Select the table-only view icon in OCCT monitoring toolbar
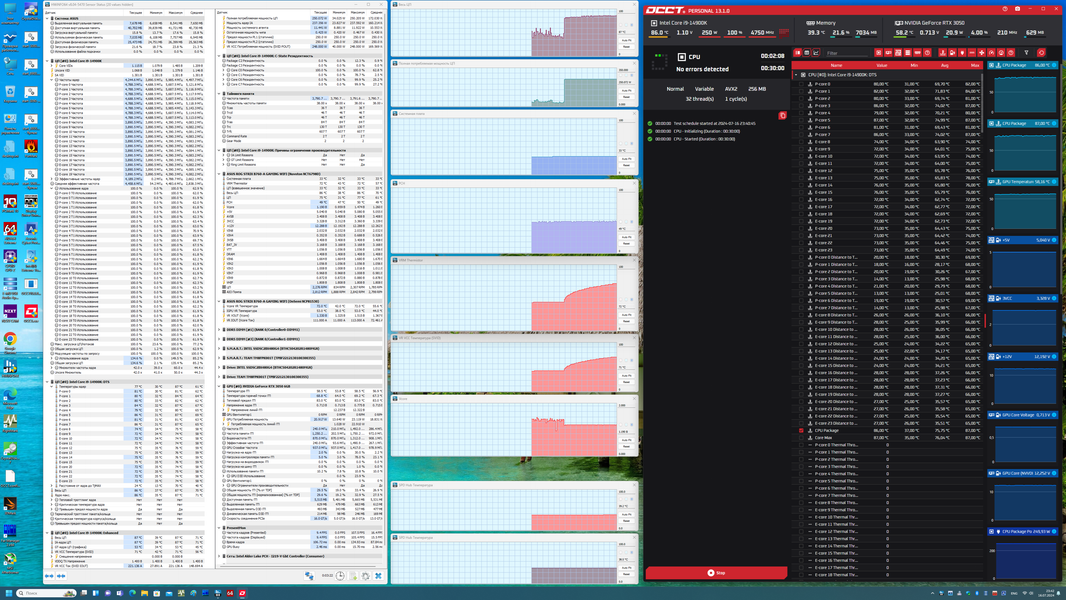 click(807, 52)
